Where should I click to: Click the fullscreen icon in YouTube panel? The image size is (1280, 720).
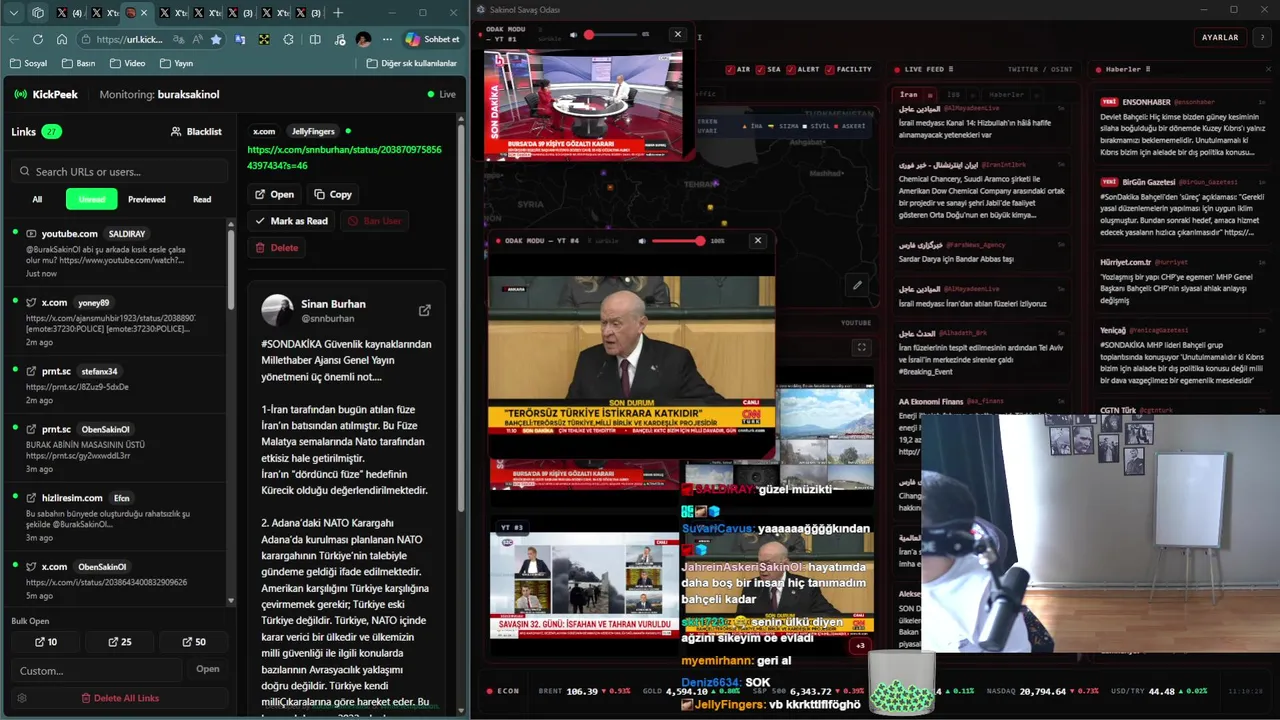pos(861,347)
